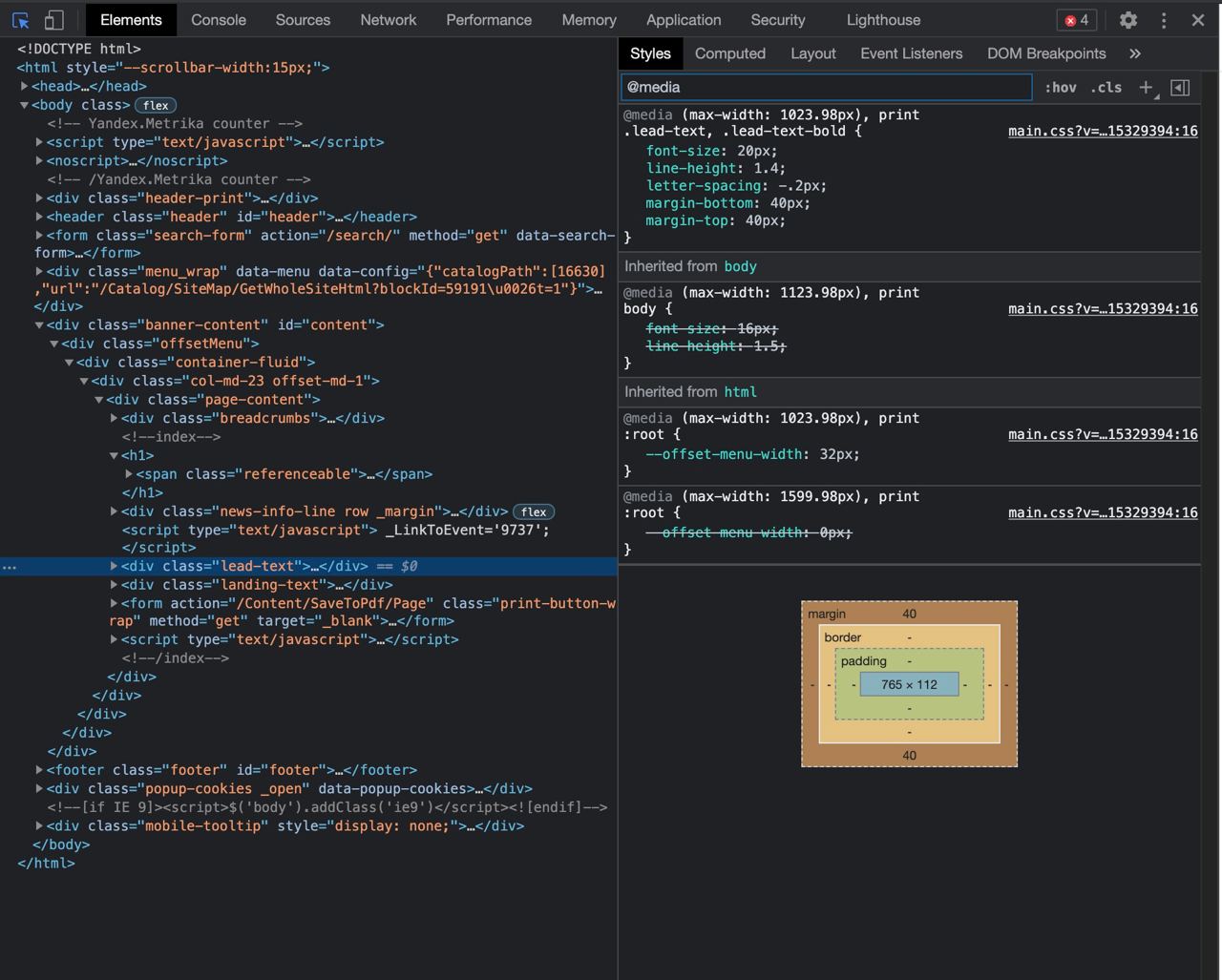Expand the head node
The image size is (1222, 980).
25,86
